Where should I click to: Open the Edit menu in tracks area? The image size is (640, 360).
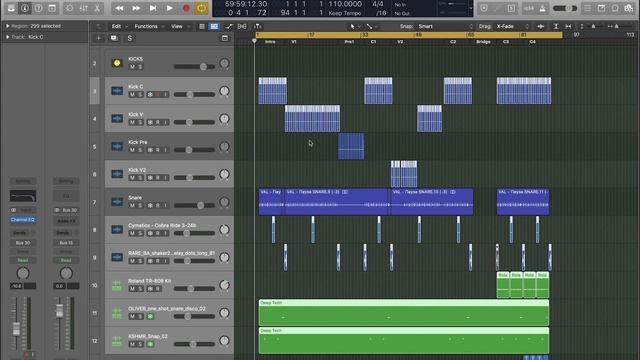click(119, 27)
